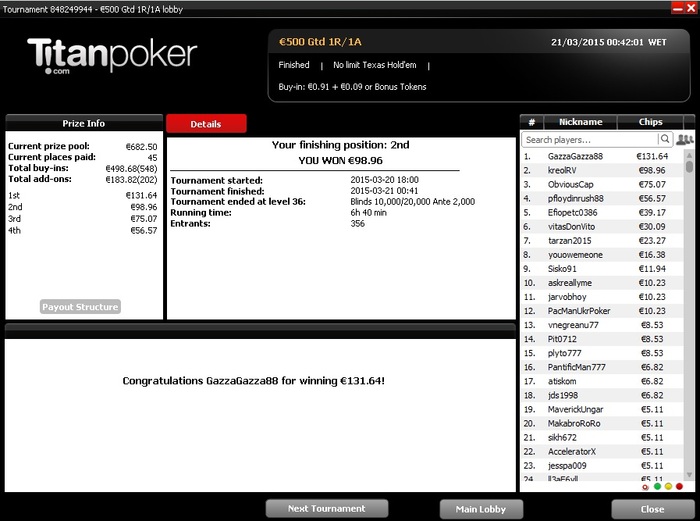This screenshot has height=521, width=700.
Task: Open the players group icon beside search
Action: 684,140
